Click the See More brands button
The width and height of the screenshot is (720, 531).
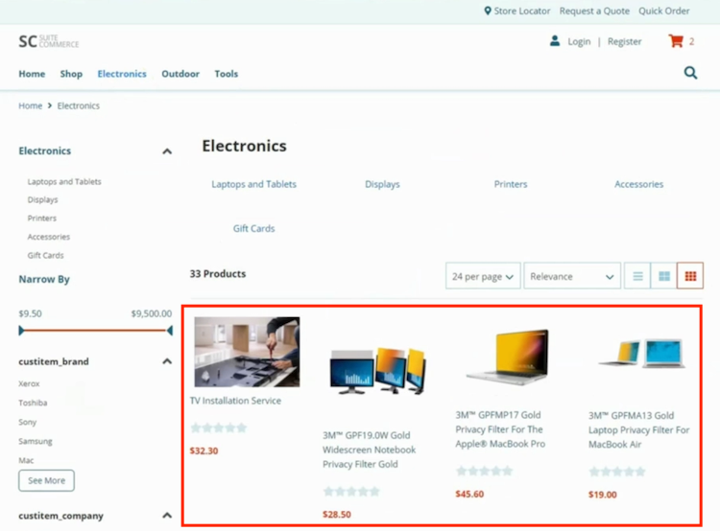46,480
